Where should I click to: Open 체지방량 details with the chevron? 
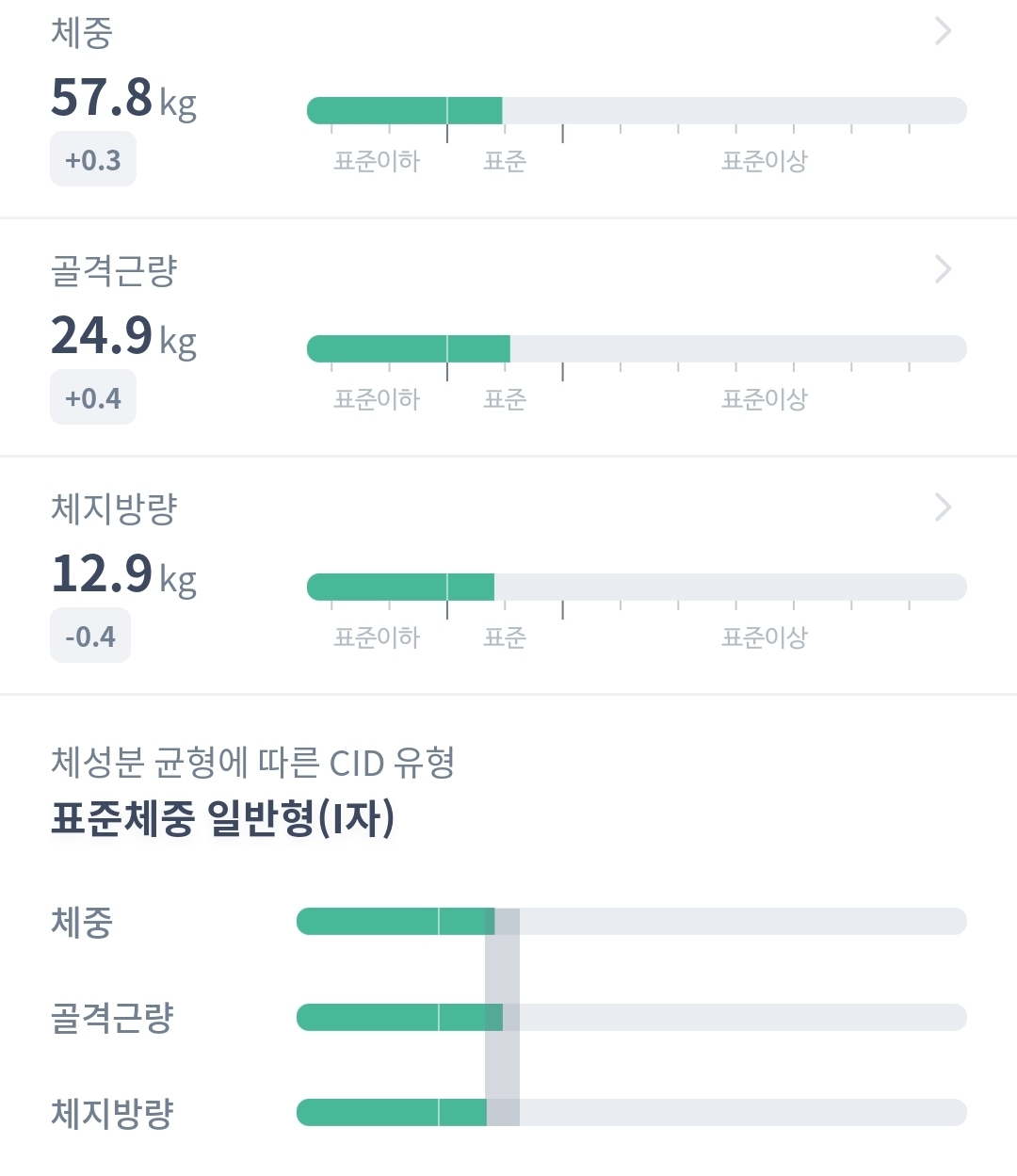tap(943, 508)
